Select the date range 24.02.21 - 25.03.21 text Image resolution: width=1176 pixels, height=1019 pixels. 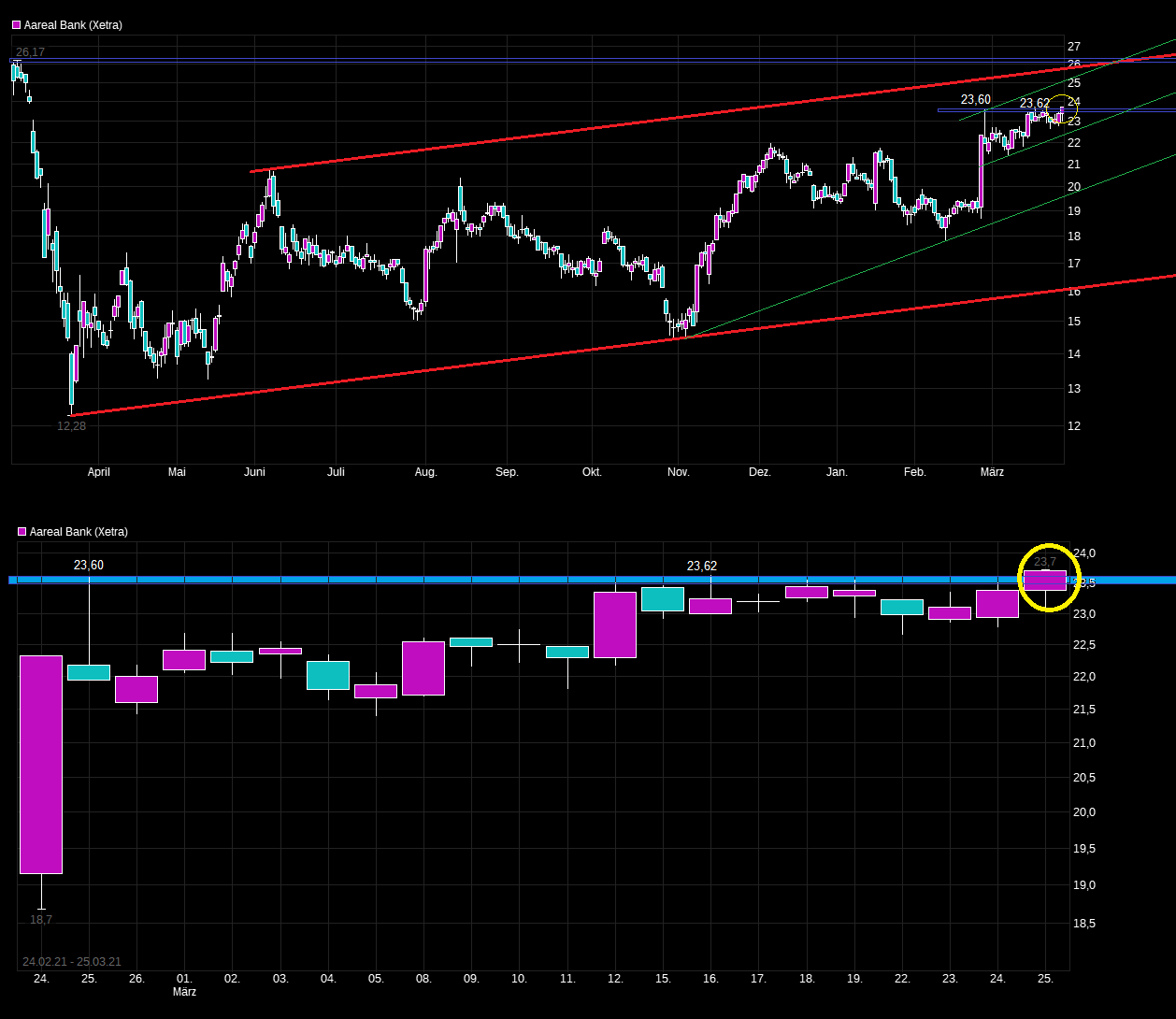click(x=72, y=962)
